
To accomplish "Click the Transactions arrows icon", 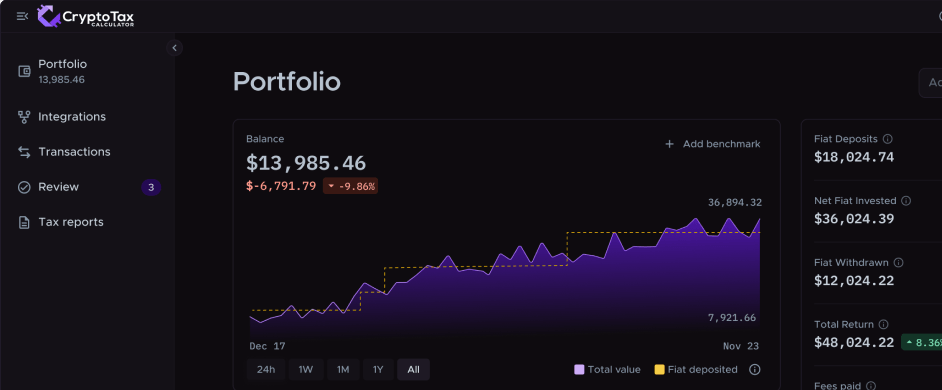I will pos(24,152).
